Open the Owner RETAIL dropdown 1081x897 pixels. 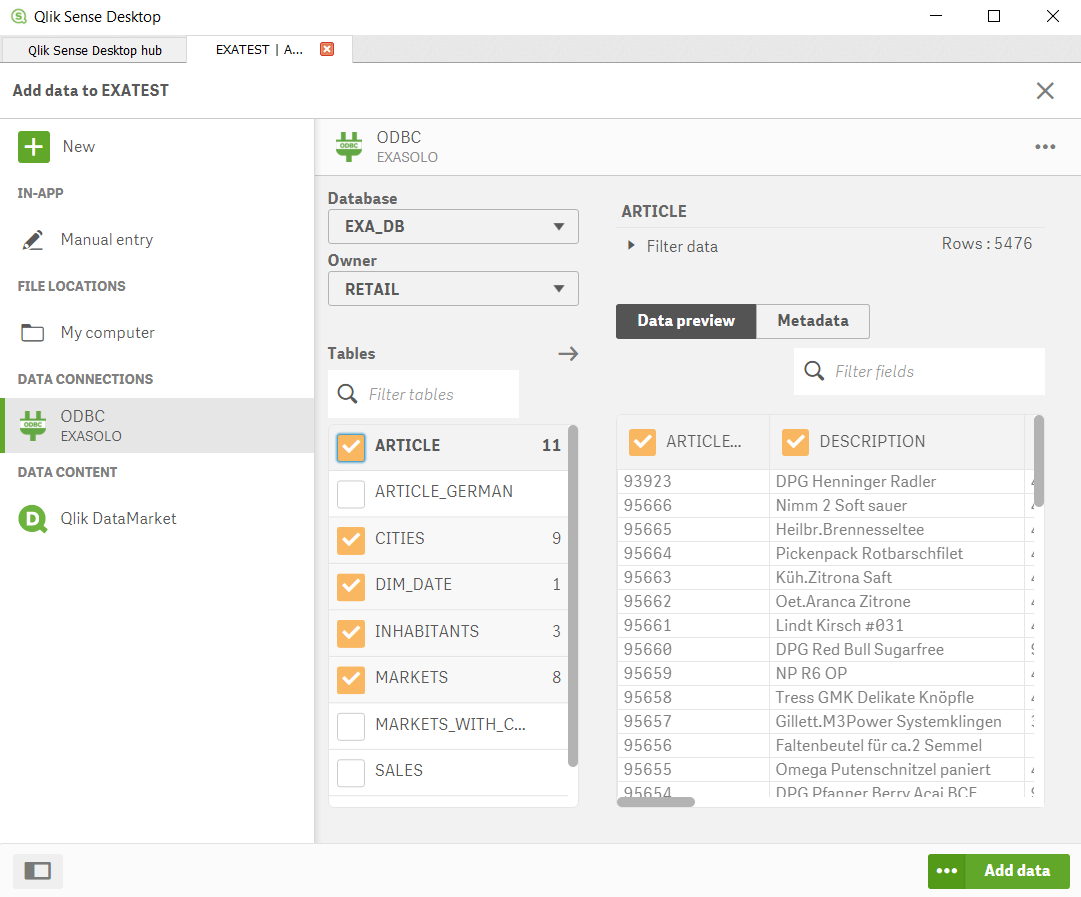(x=453, y=289)
